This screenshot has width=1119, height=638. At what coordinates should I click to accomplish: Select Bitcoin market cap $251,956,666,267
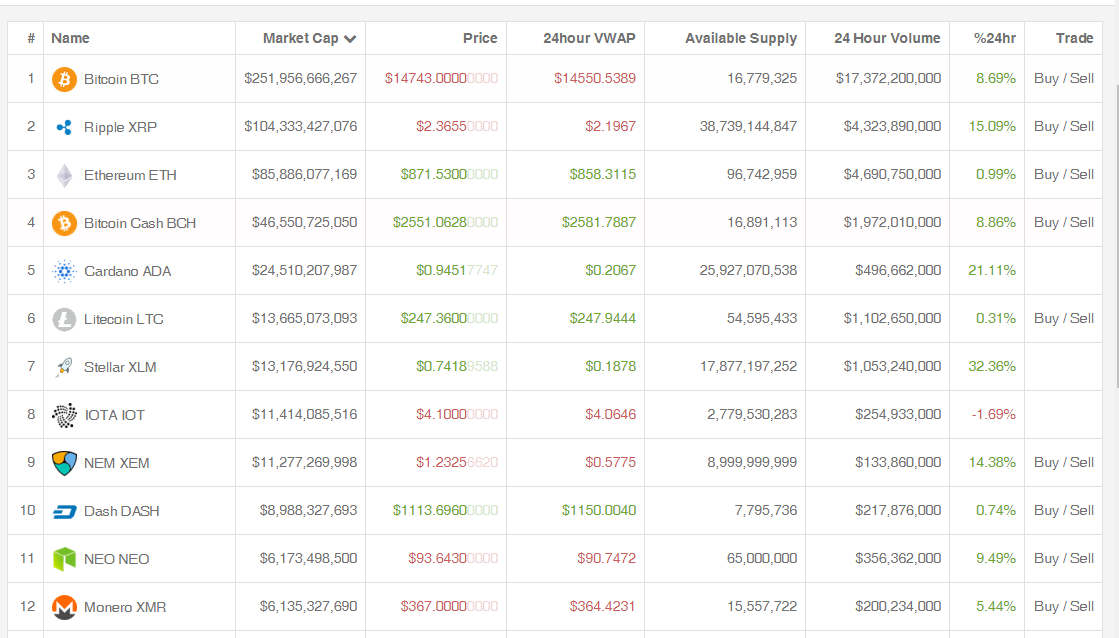pyautogui.click(x=300, y=79)
